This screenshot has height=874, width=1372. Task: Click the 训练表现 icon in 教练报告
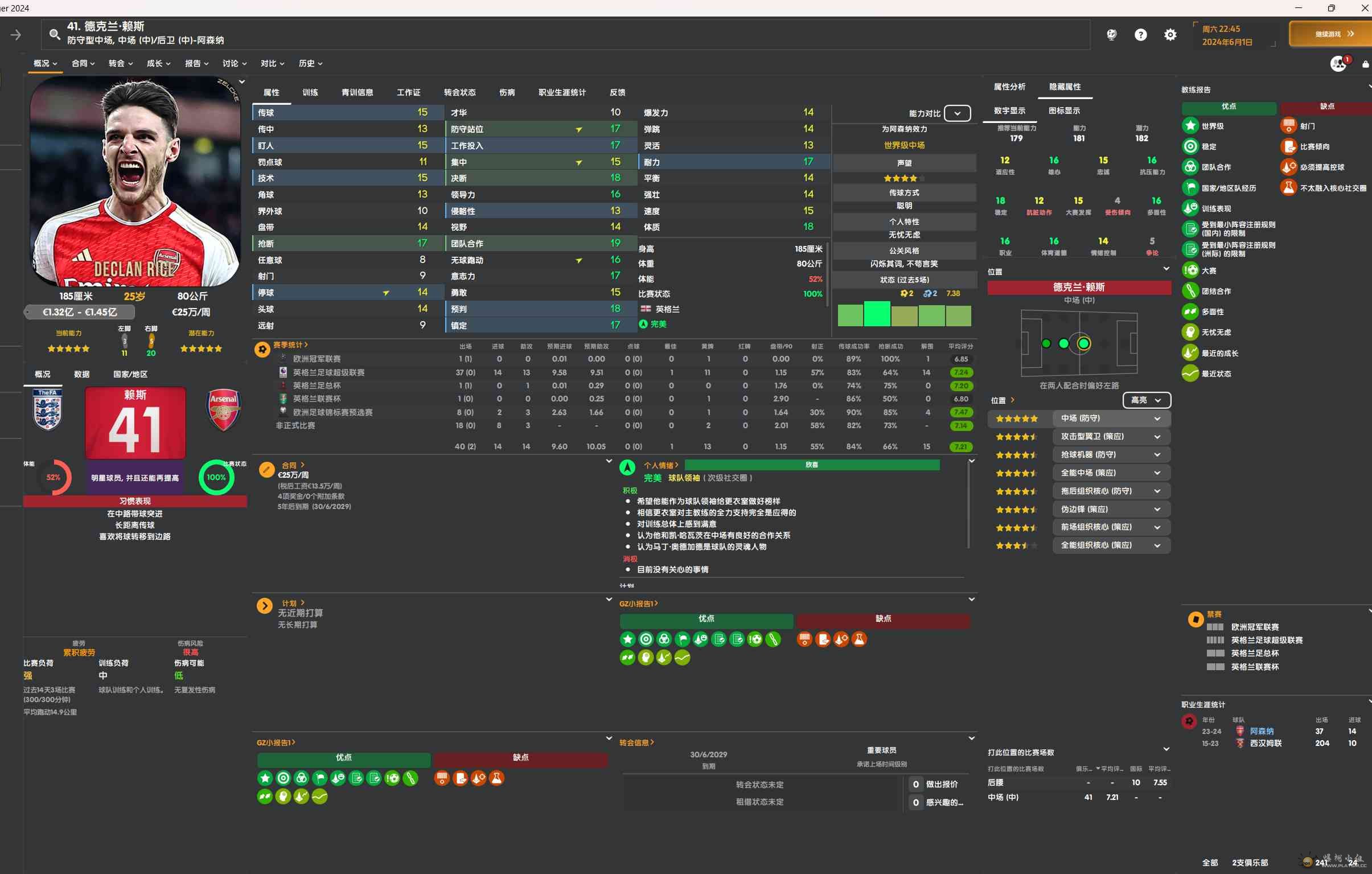pos(1190,208)
